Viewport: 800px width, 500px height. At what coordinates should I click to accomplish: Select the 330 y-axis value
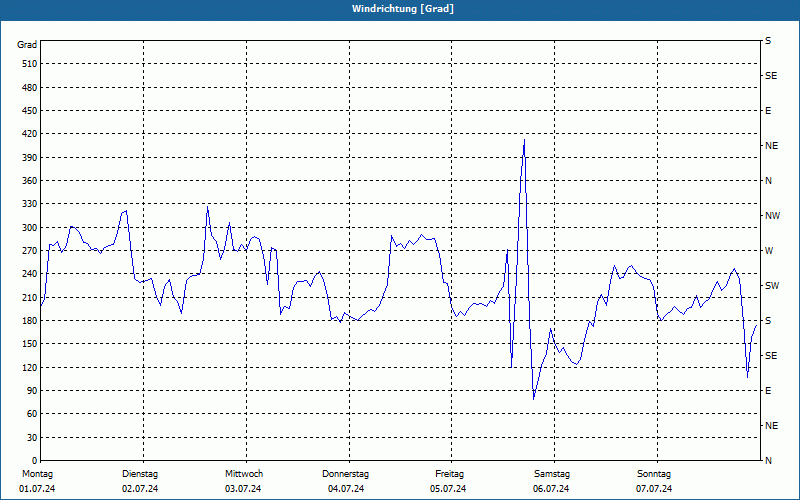point(30,204)
